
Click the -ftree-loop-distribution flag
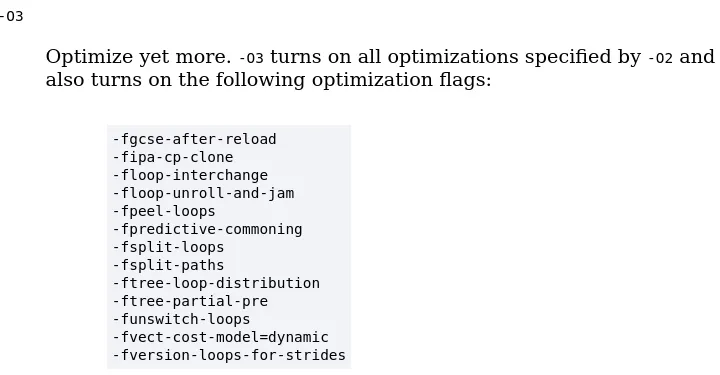click(216, 283)
